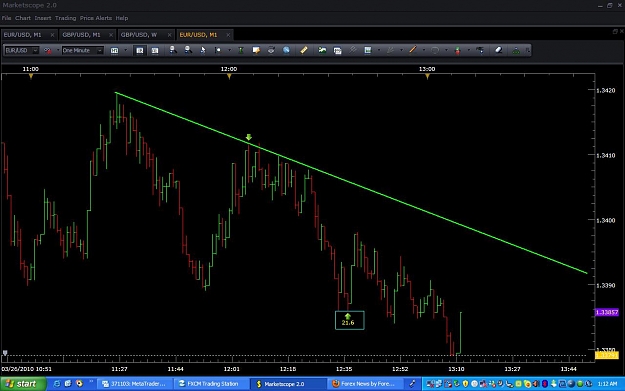This screenshot has width=625, height=391.
Task: Click the purple 1.33857 price label
Action: pyautogui.click(x=607, y=312)
